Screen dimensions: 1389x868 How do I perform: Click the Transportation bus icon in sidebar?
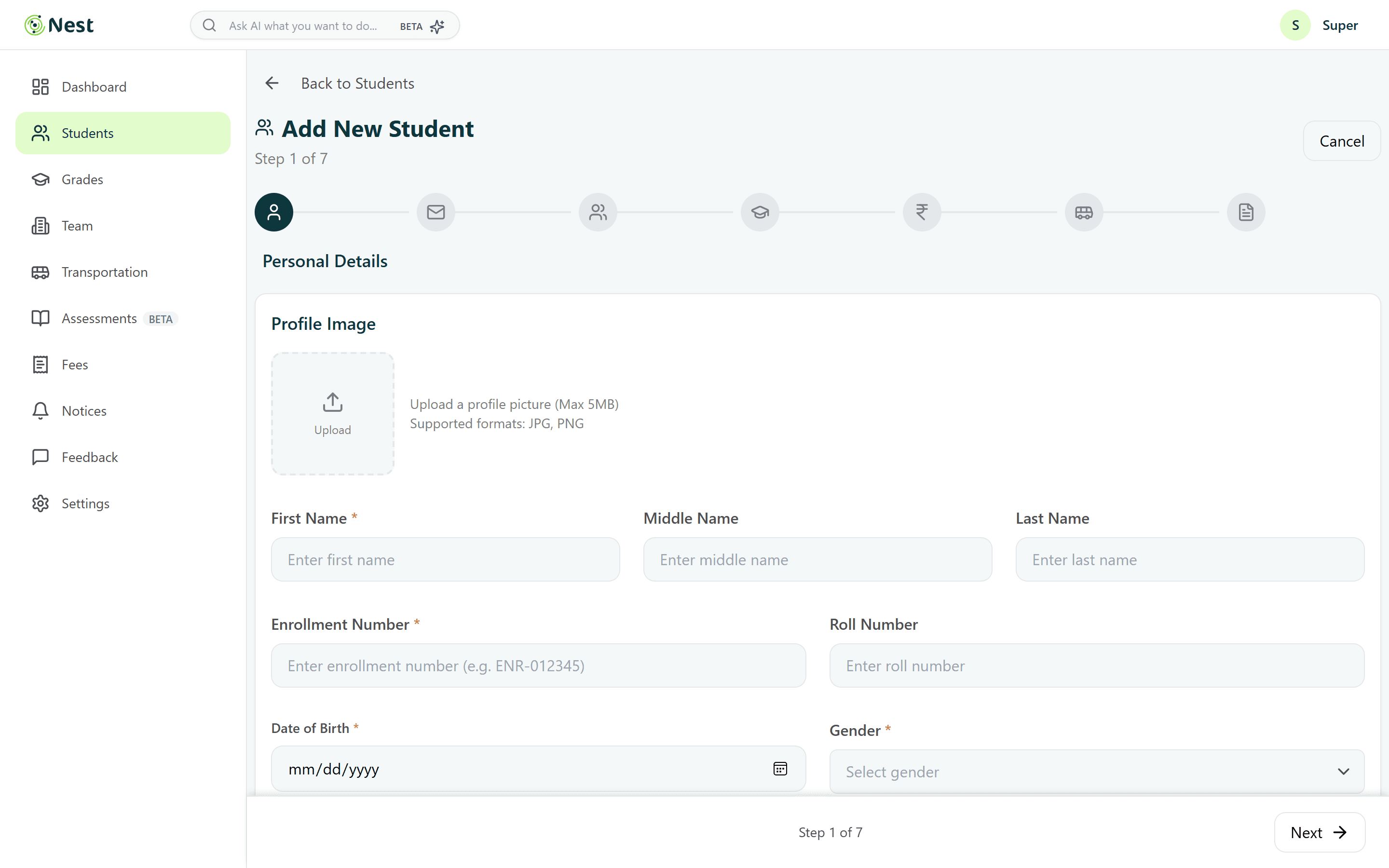40,272
